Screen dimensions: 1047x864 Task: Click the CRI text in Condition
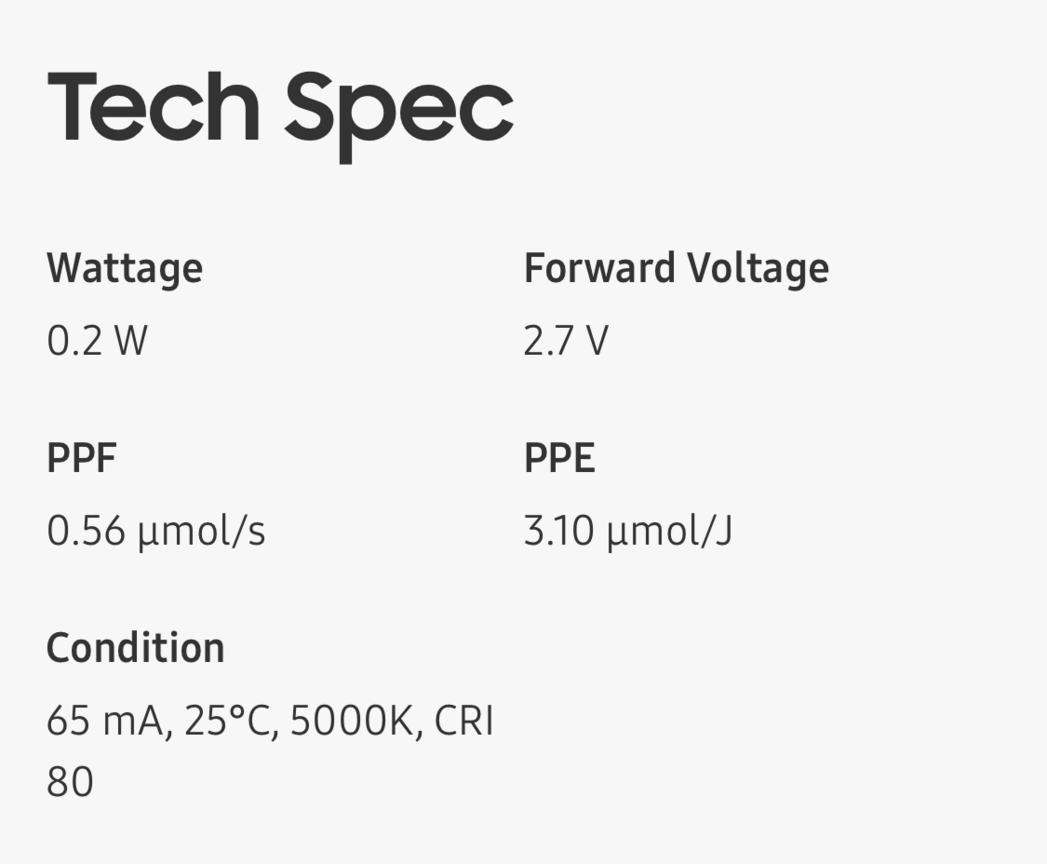click(x=466, y=722)
